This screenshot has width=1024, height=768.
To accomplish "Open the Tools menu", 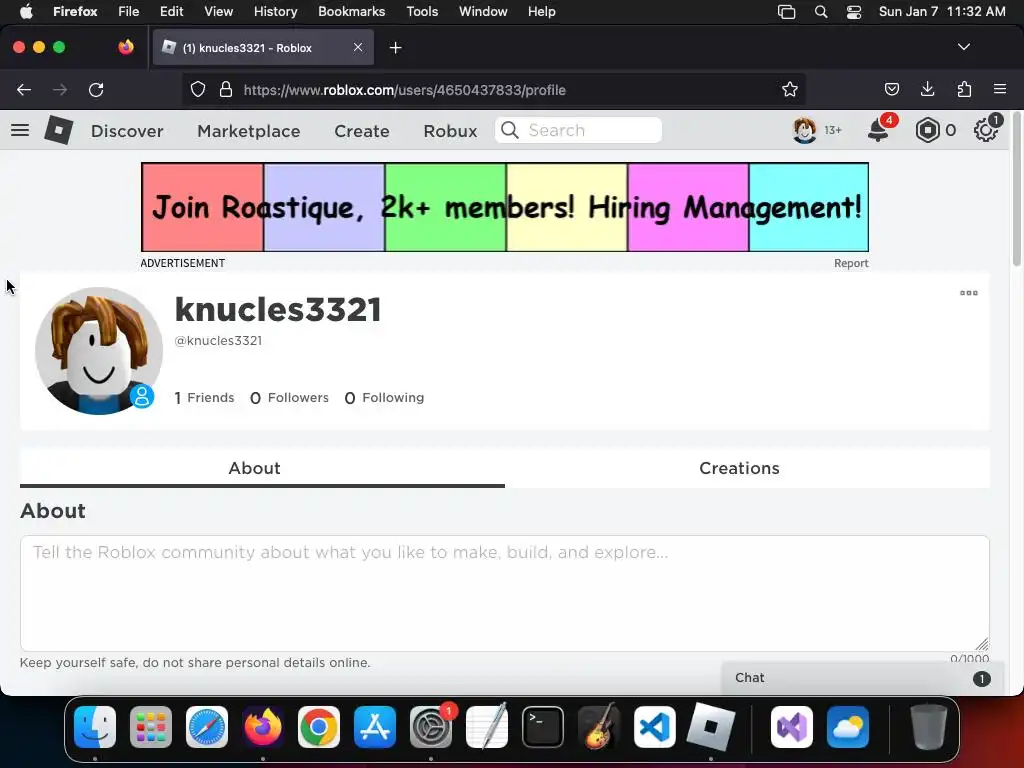I will (x=422, y=12).
